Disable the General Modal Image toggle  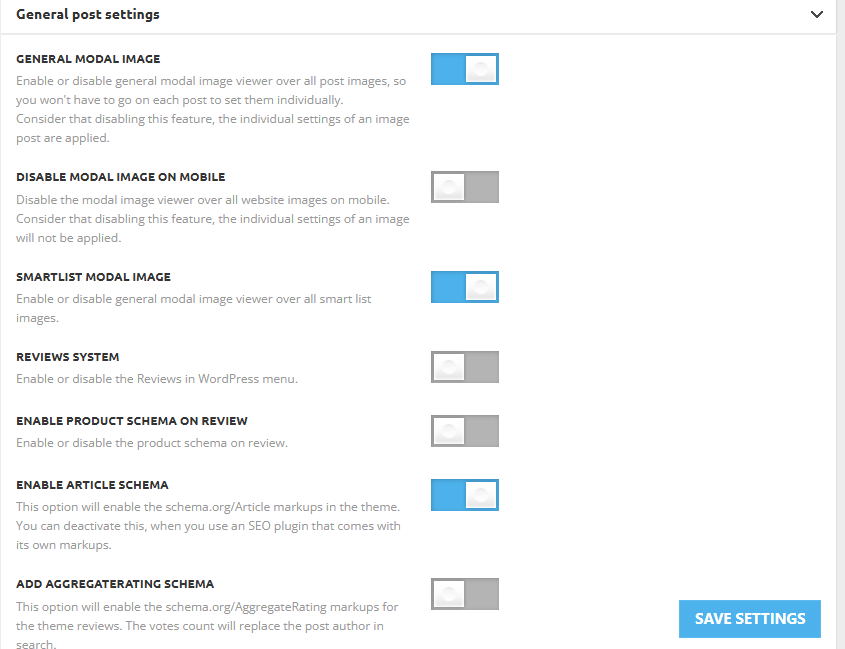(465, 69)
